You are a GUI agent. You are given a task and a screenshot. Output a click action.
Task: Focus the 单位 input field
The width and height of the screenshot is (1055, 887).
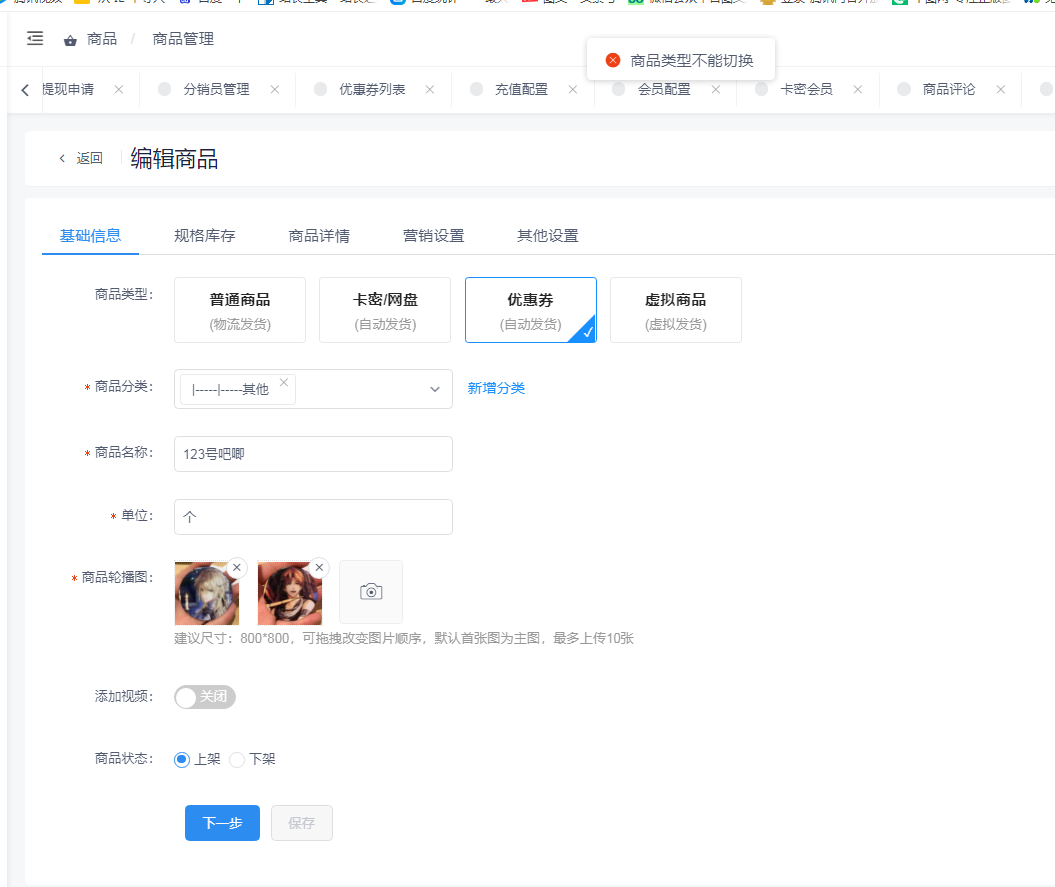pos(314,517)
